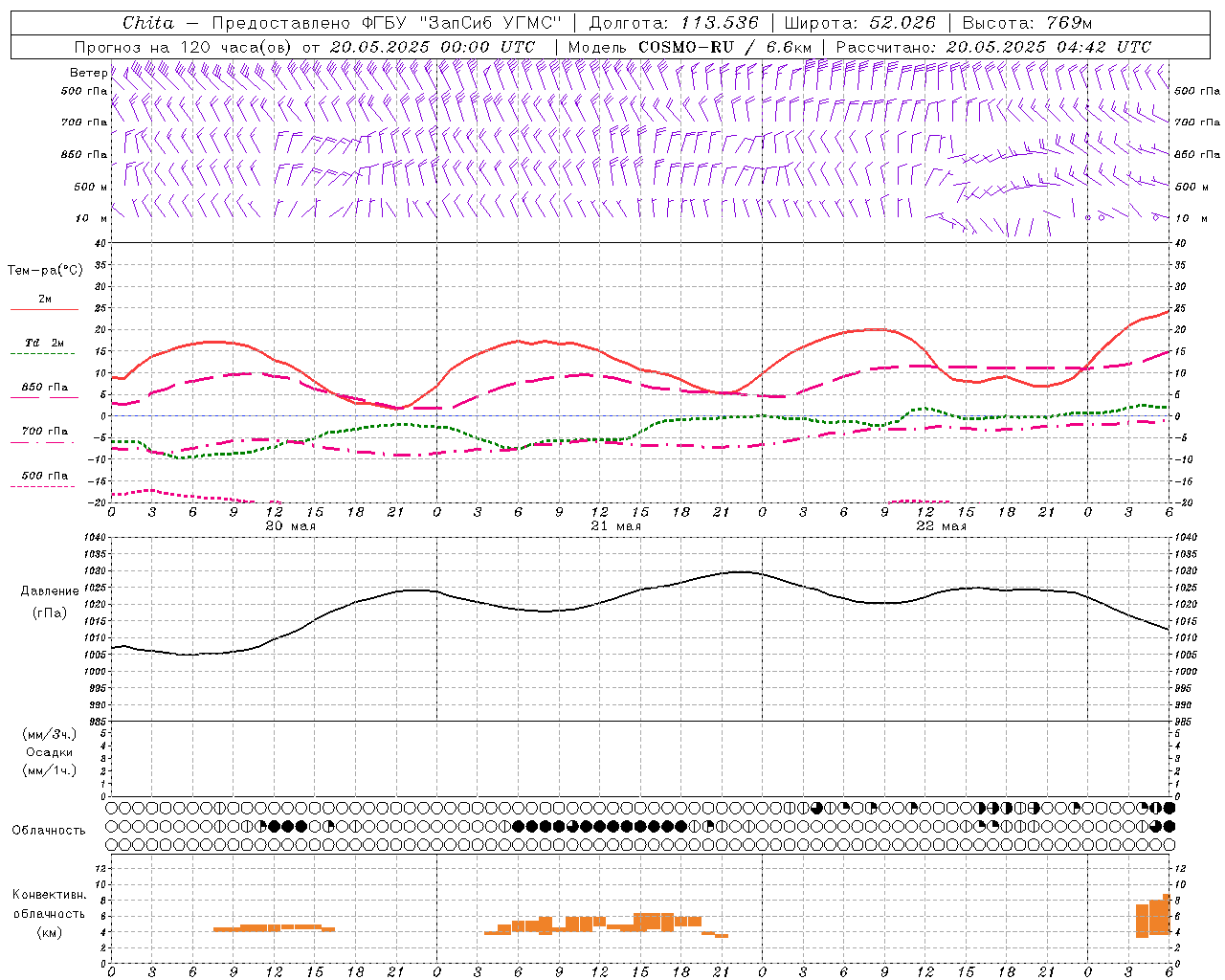Click the dash-dot line sample under legend "700 гПа"
Screen dimensions: 1225x980
pos(42,442)
